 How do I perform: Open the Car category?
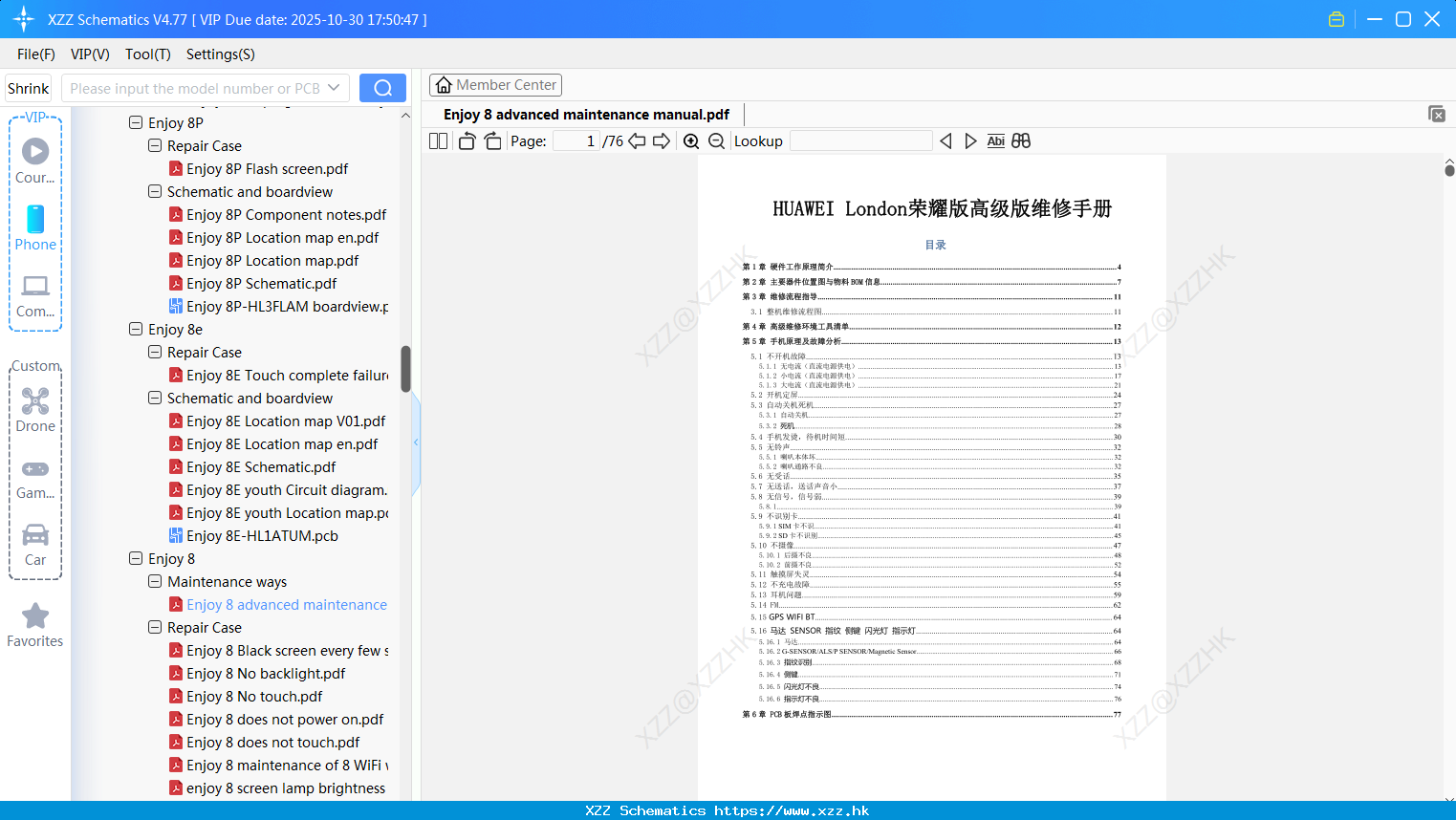coord(35,545)
